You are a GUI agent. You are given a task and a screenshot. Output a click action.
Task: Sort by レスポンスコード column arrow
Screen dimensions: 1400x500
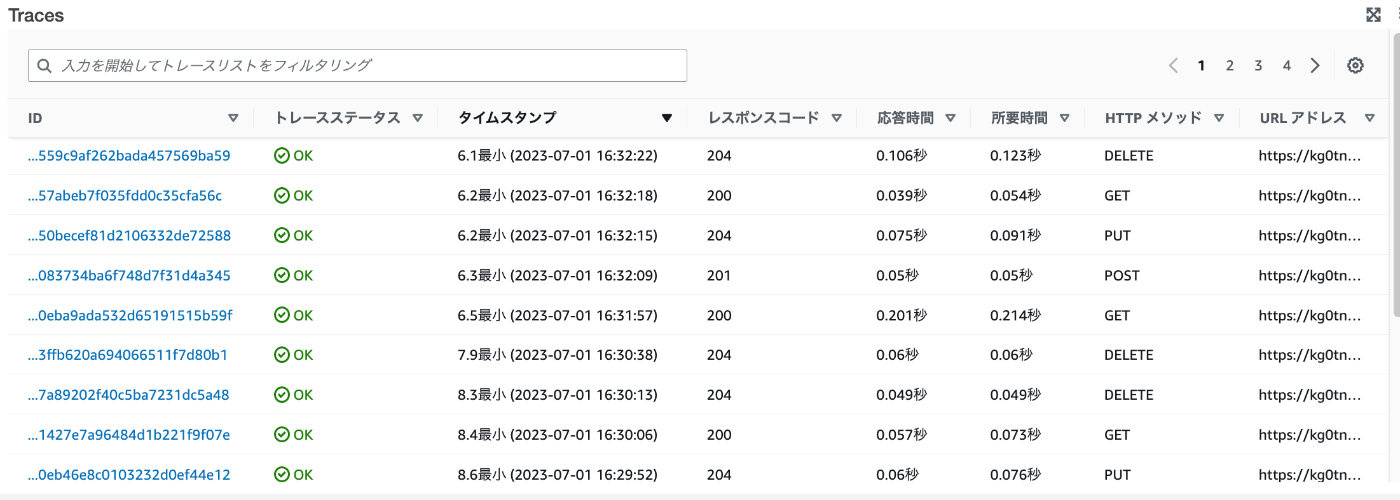tap(836, 118)
